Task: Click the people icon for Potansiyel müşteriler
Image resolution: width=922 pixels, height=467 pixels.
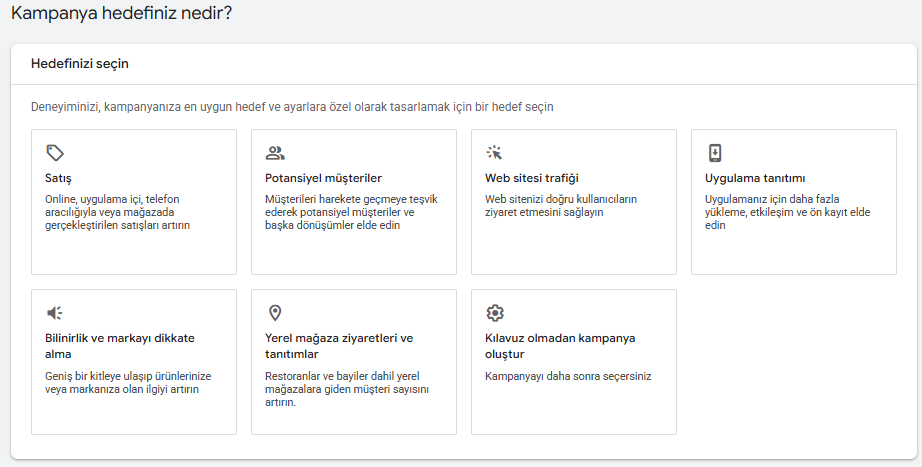Action: pyautogui.click(x=275, y=153)
